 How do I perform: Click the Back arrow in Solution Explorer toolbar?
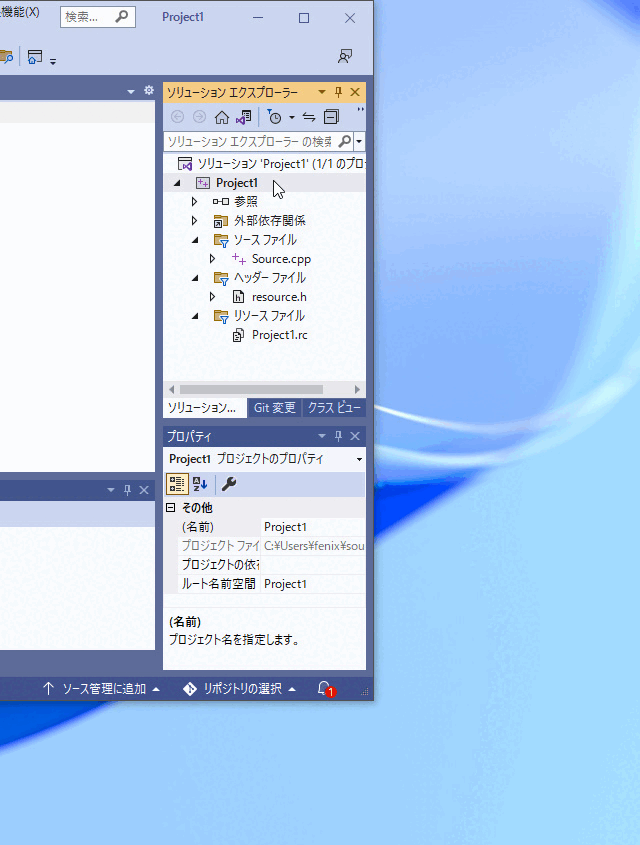point(177,117)
